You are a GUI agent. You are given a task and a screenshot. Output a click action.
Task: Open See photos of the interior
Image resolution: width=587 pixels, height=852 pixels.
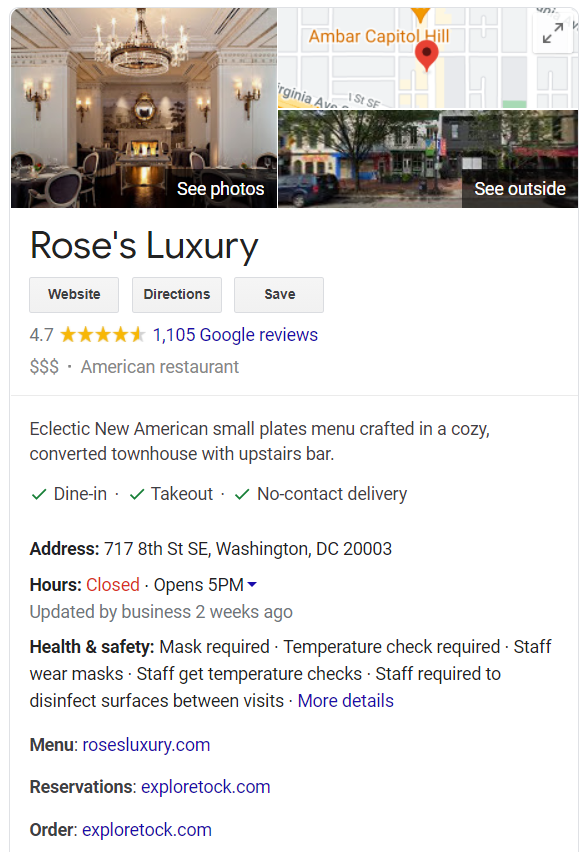tap(220, 188)
